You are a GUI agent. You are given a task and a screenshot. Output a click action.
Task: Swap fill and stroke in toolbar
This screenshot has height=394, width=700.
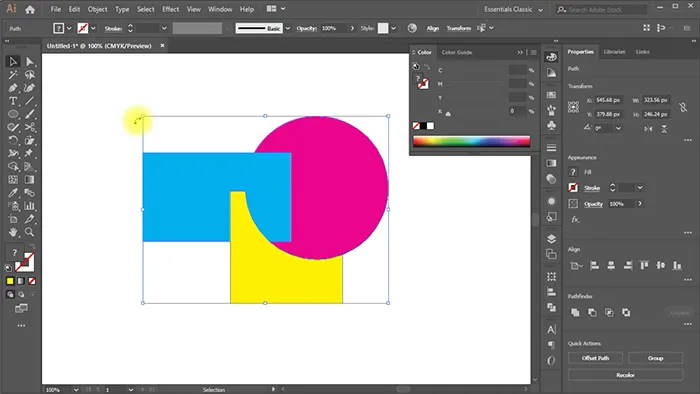(32, 247)
